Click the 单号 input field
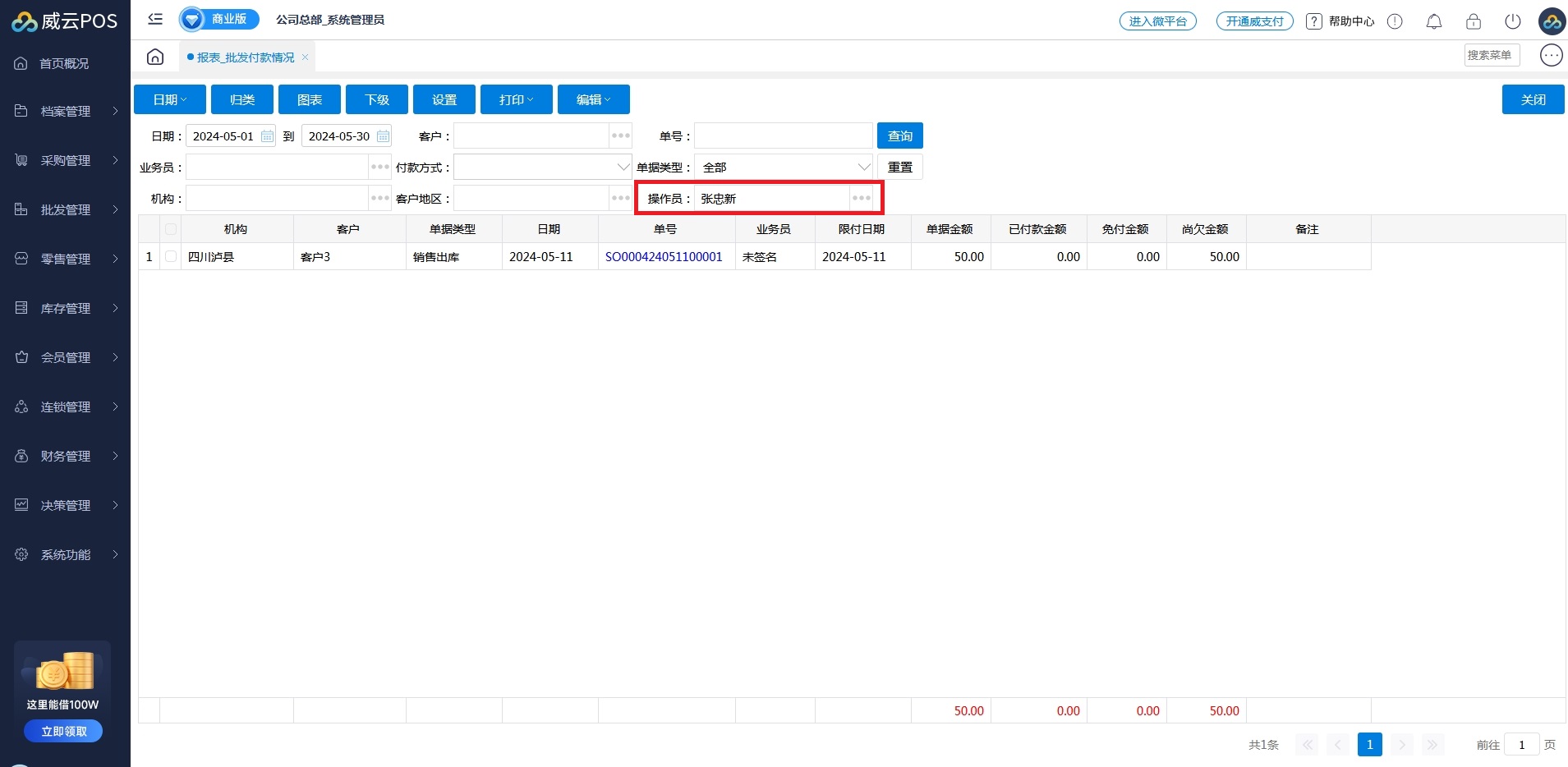 pos(783,136)
